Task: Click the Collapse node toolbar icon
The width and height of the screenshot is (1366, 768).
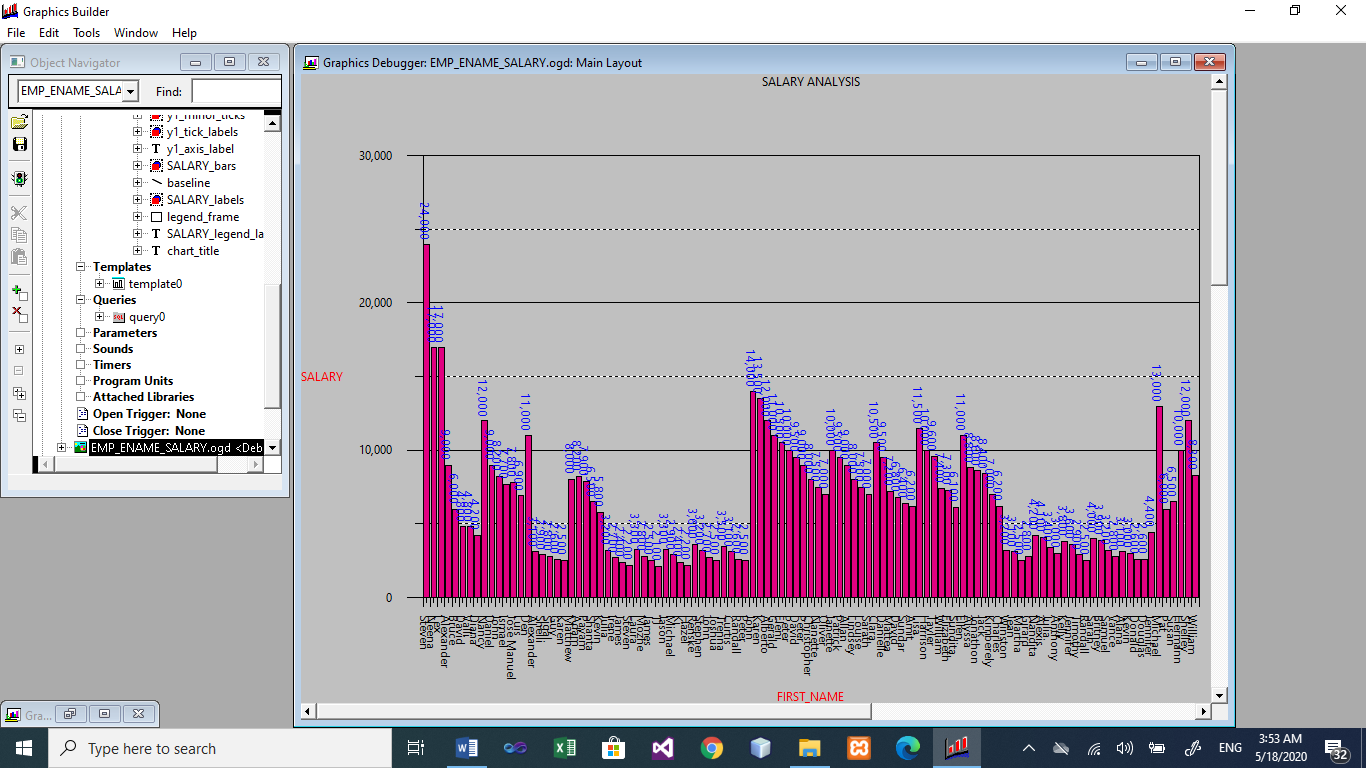Action: click(19, 371)
